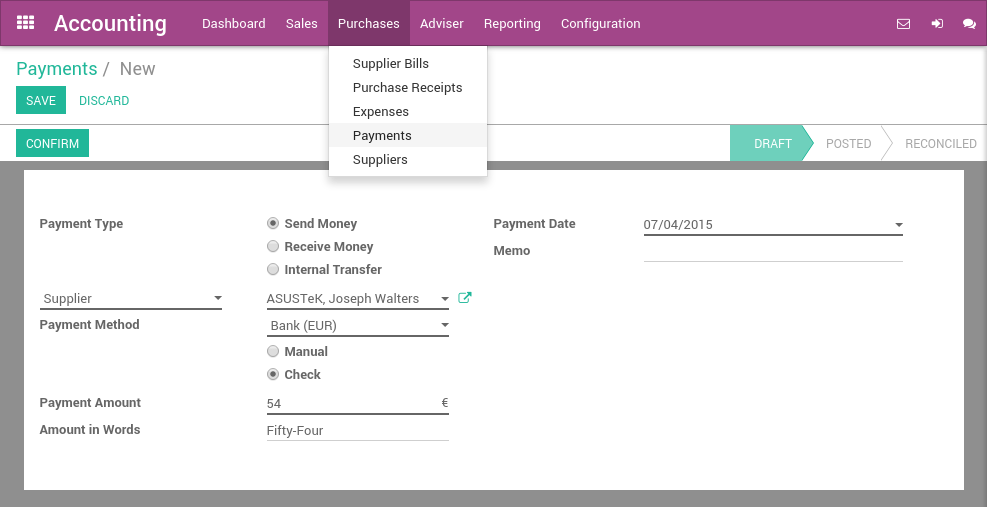This screenshot has width=987, height=507.
Task: Open the apps grid menu icon
Action: tap(26, 23)
